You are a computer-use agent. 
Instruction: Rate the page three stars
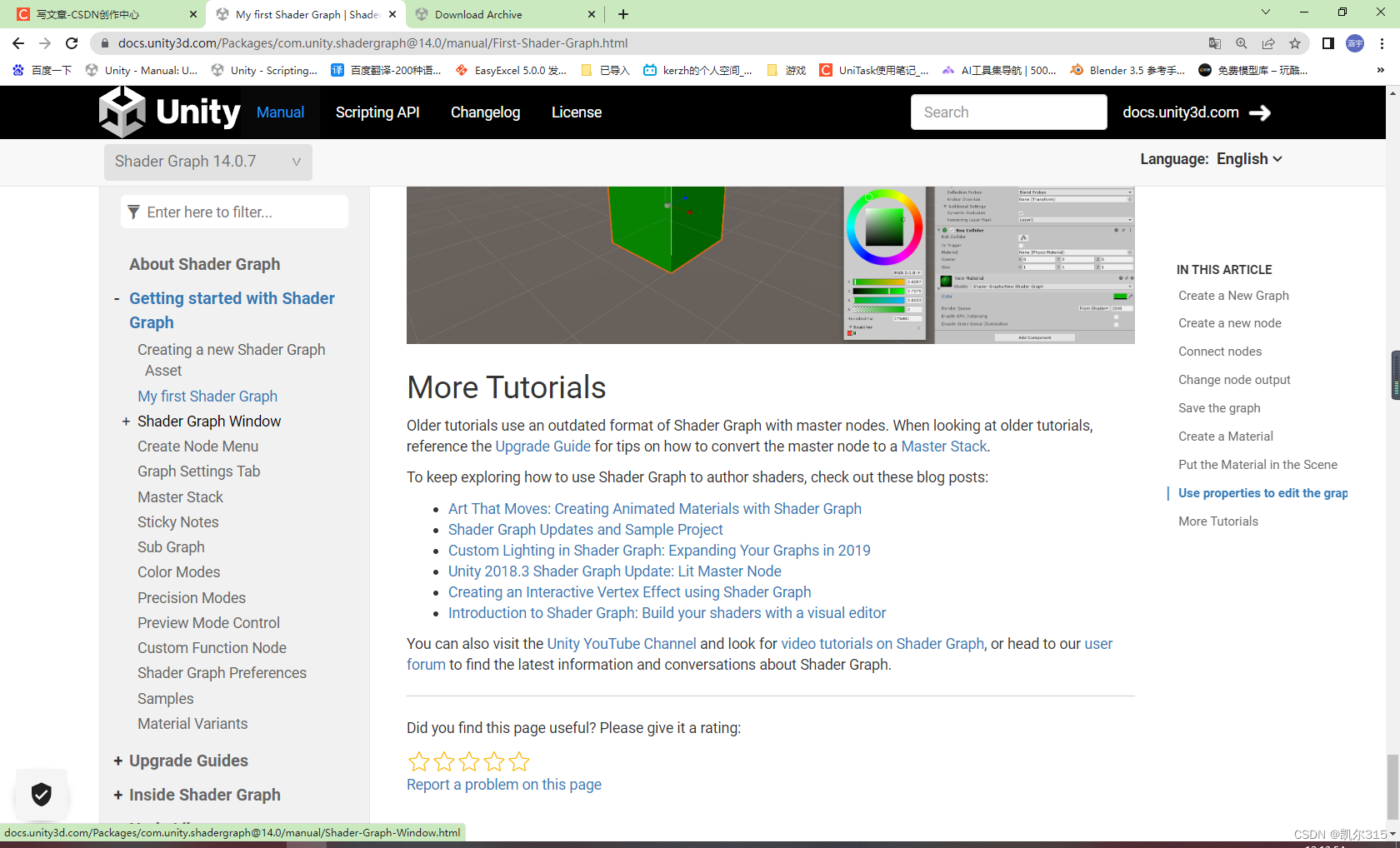coord(469,761)
